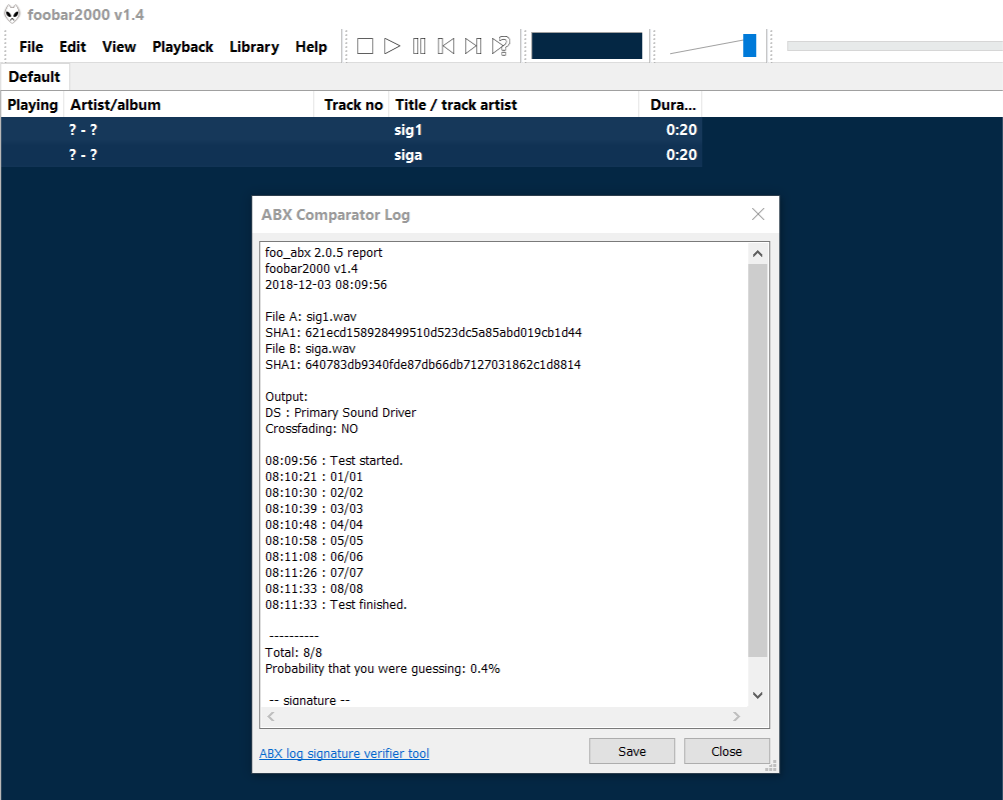Click the Title / track artist header
This screenshot has width=1003, height=800.
514,104
